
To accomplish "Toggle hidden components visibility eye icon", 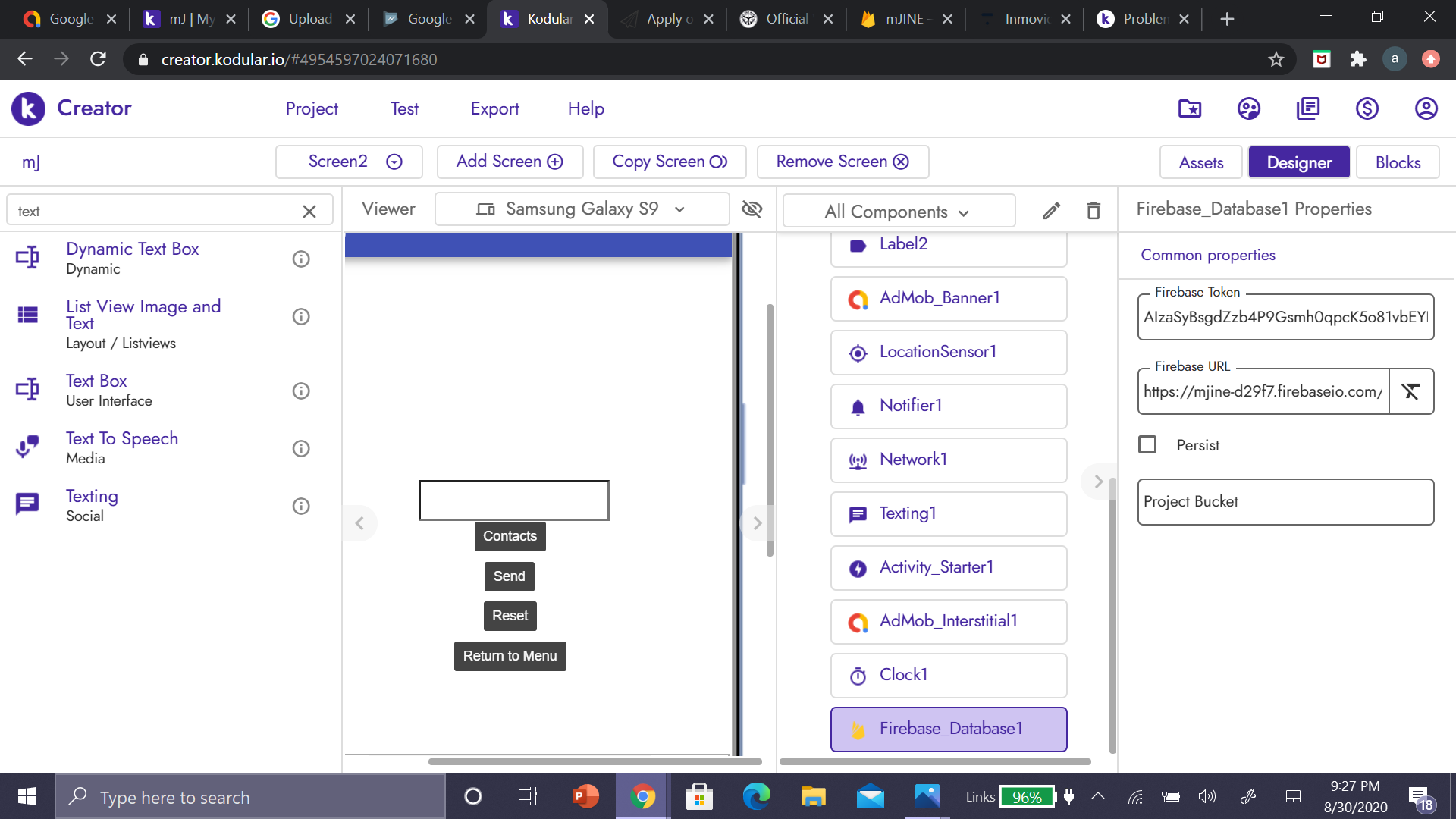I will pyautogui.click(x=752, y=209).
